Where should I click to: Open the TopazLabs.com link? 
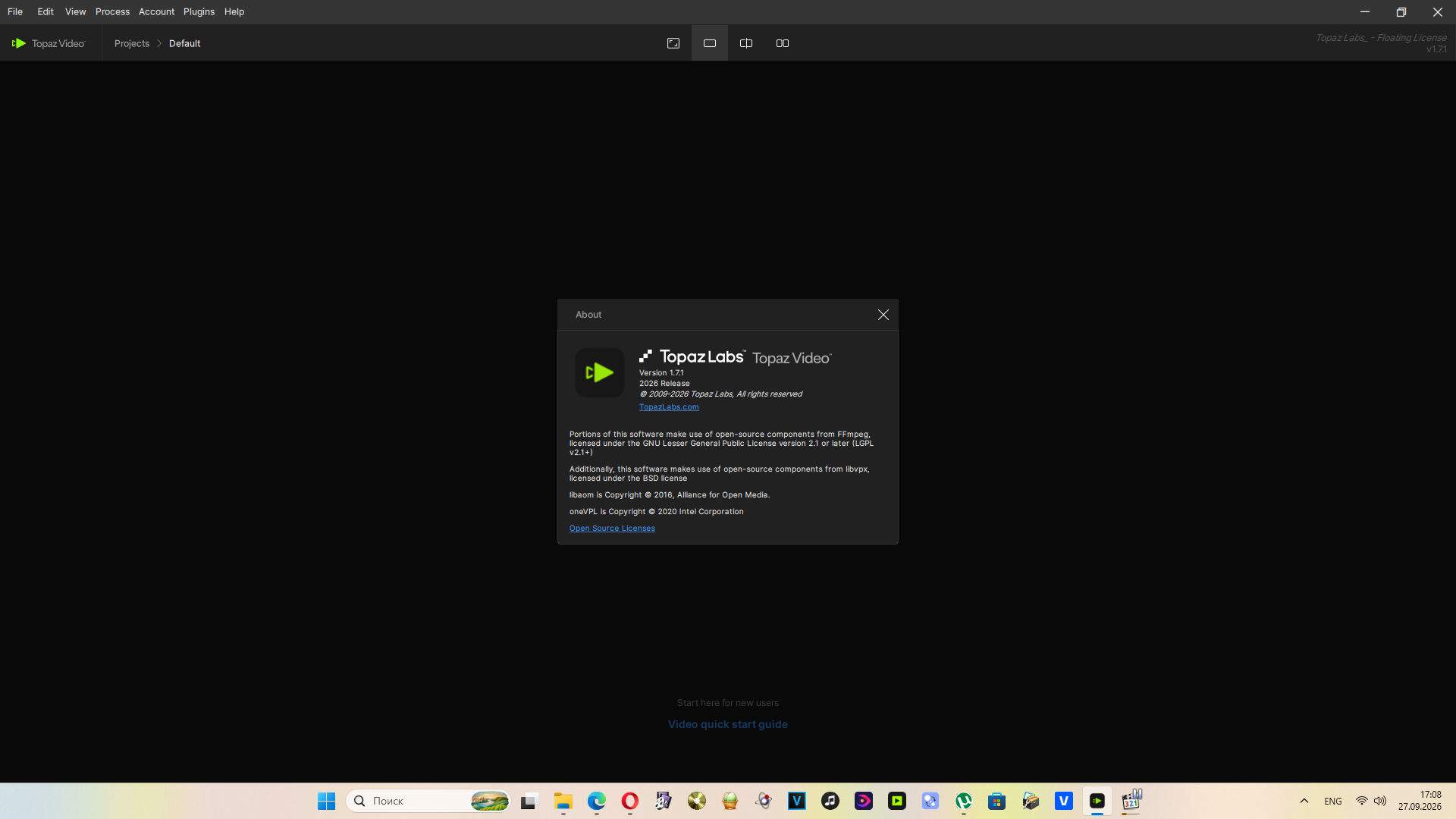(x=669, y=407)
